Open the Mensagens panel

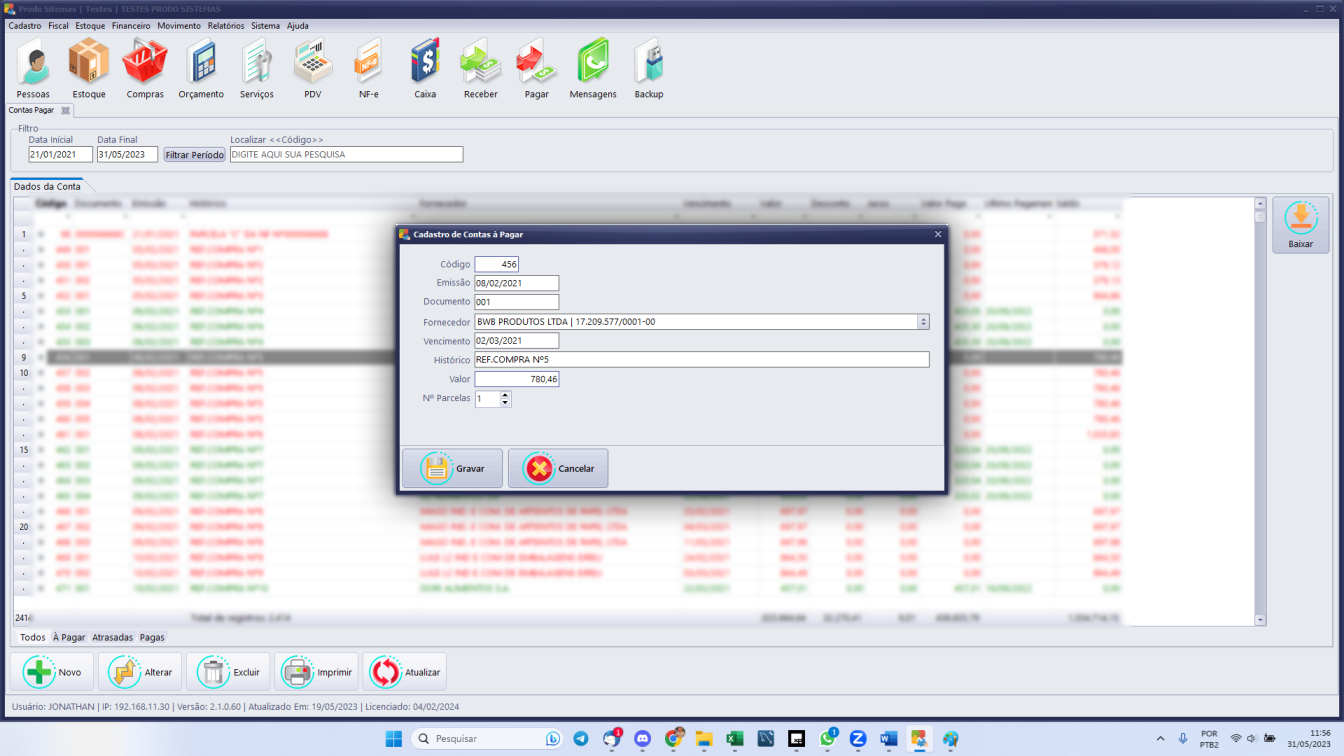[592, 67]
